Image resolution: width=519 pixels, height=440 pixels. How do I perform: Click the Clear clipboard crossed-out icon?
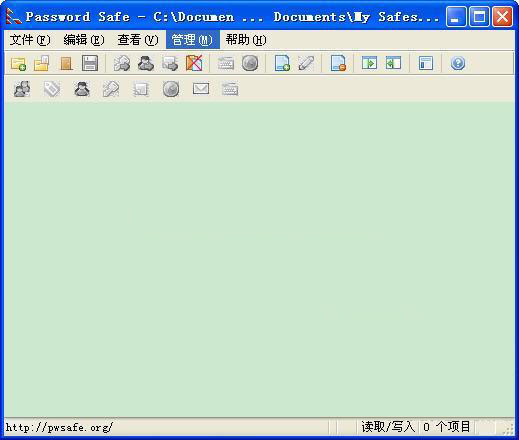click(x=194, y=63)
